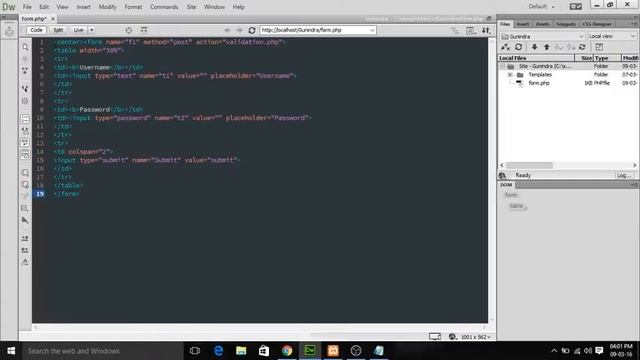This screenshot has width=640, height=360.
Task: Toggle line numbers in code toolbar
Action: tap(25, 119)
